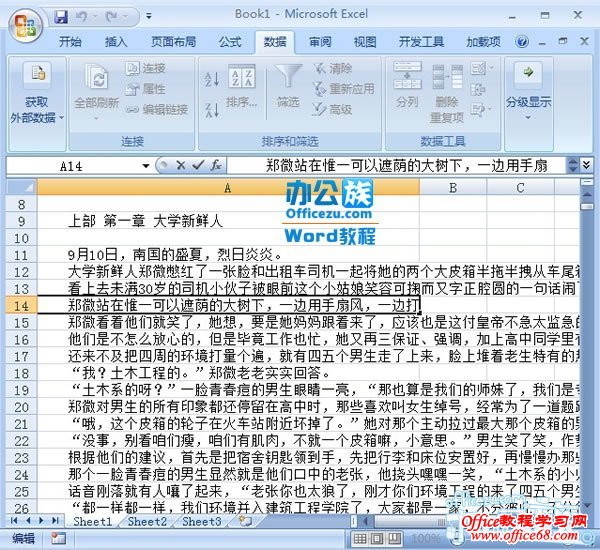The image size is (600, 550).
Task: Click the Undo icon in Quick Access toolbar
Action: pos(82,16)
